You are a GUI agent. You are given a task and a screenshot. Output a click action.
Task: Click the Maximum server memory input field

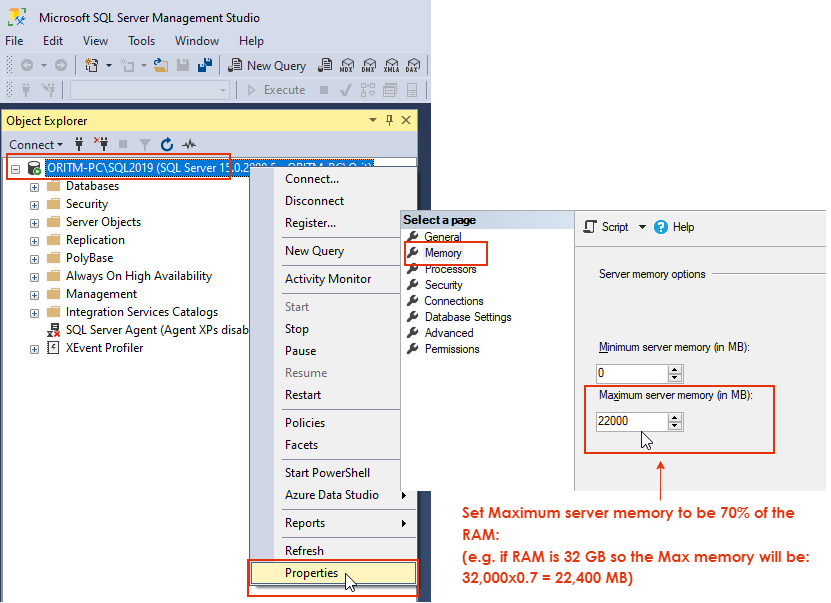coord(632,421)
